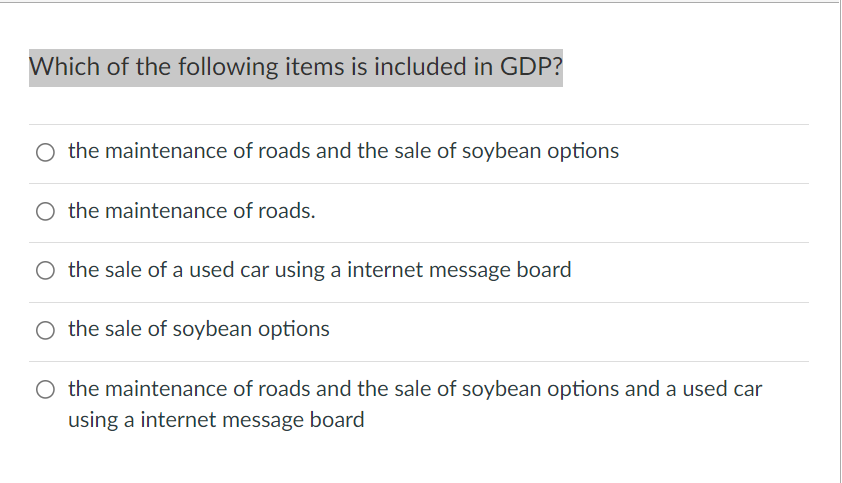Click the label text "the maintenance of roads."
Image resolution: width=842 pixels, height=483 pixels.
(x=192, y=211)
